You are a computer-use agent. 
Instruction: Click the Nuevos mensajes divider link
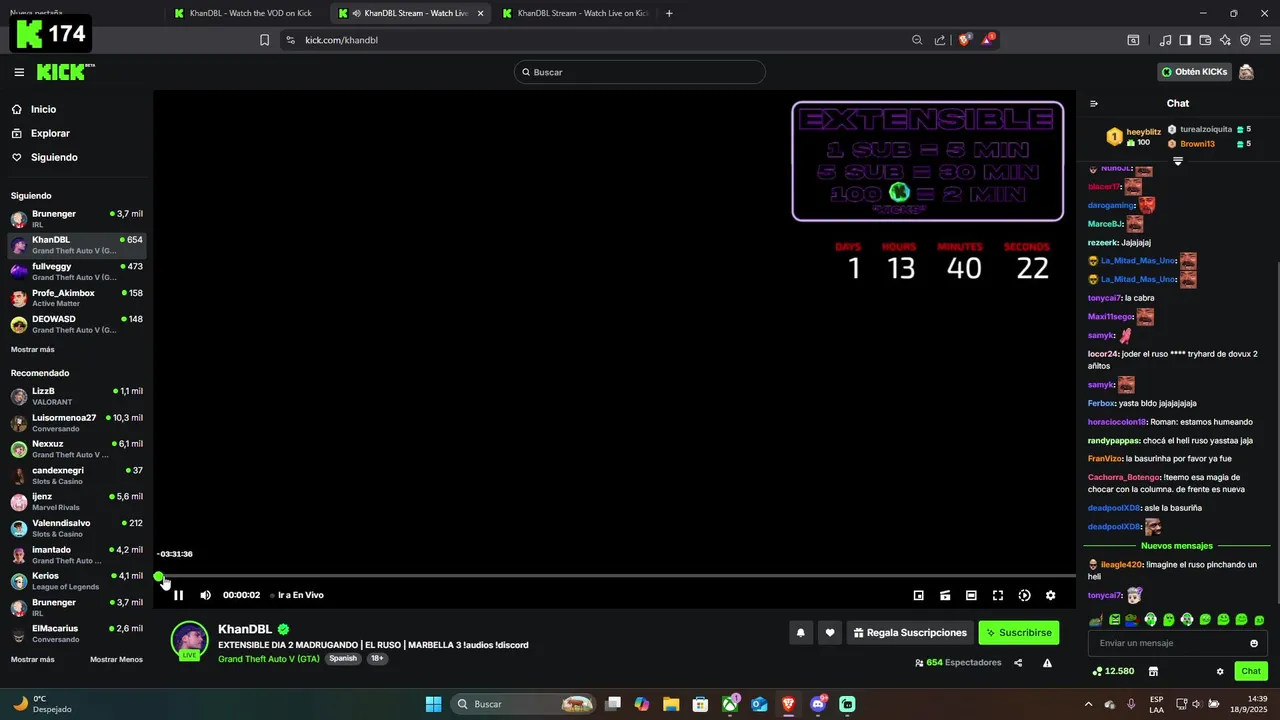pos(1177,546)
